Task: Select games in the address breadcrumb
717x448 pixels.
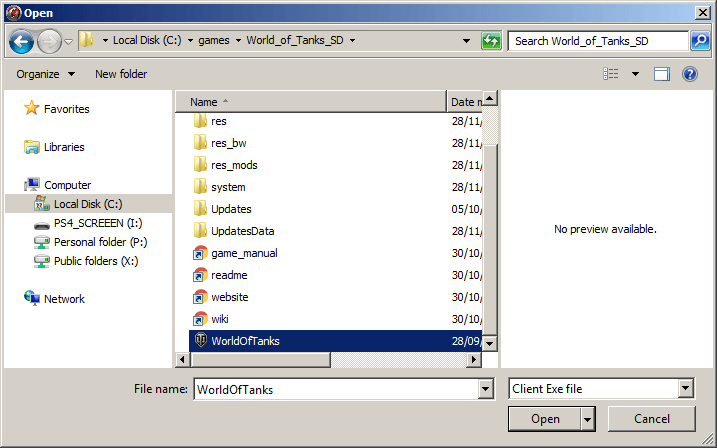Action: (x=214, y=40)
